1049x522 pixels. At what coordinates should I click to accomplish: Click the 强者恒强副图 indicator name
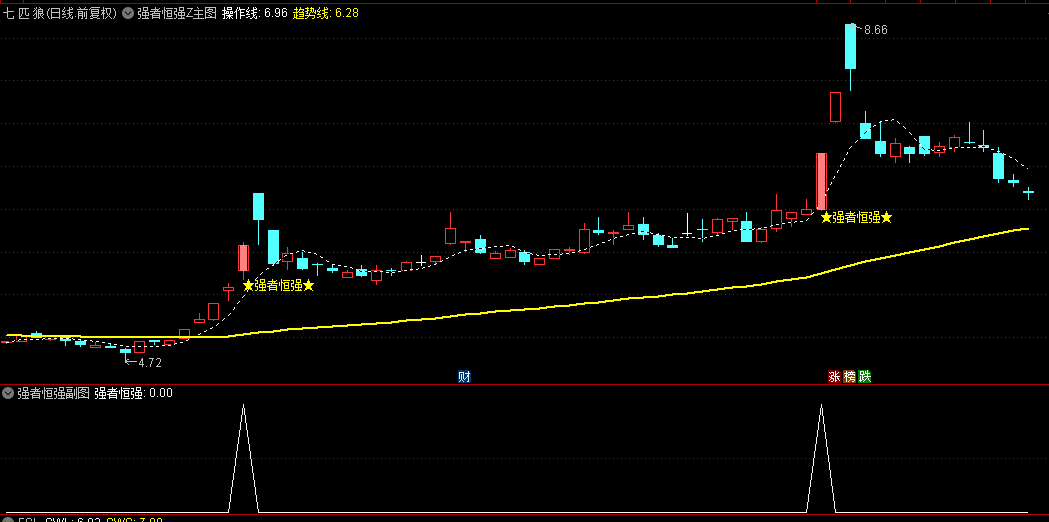click(54, 393)
